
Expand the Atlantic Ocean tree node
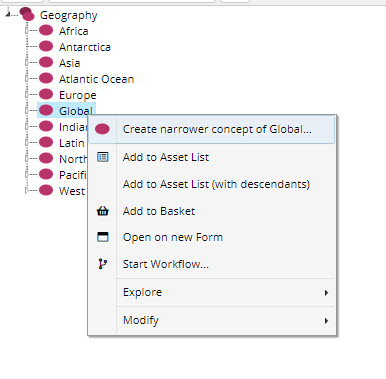pos(27,79)
